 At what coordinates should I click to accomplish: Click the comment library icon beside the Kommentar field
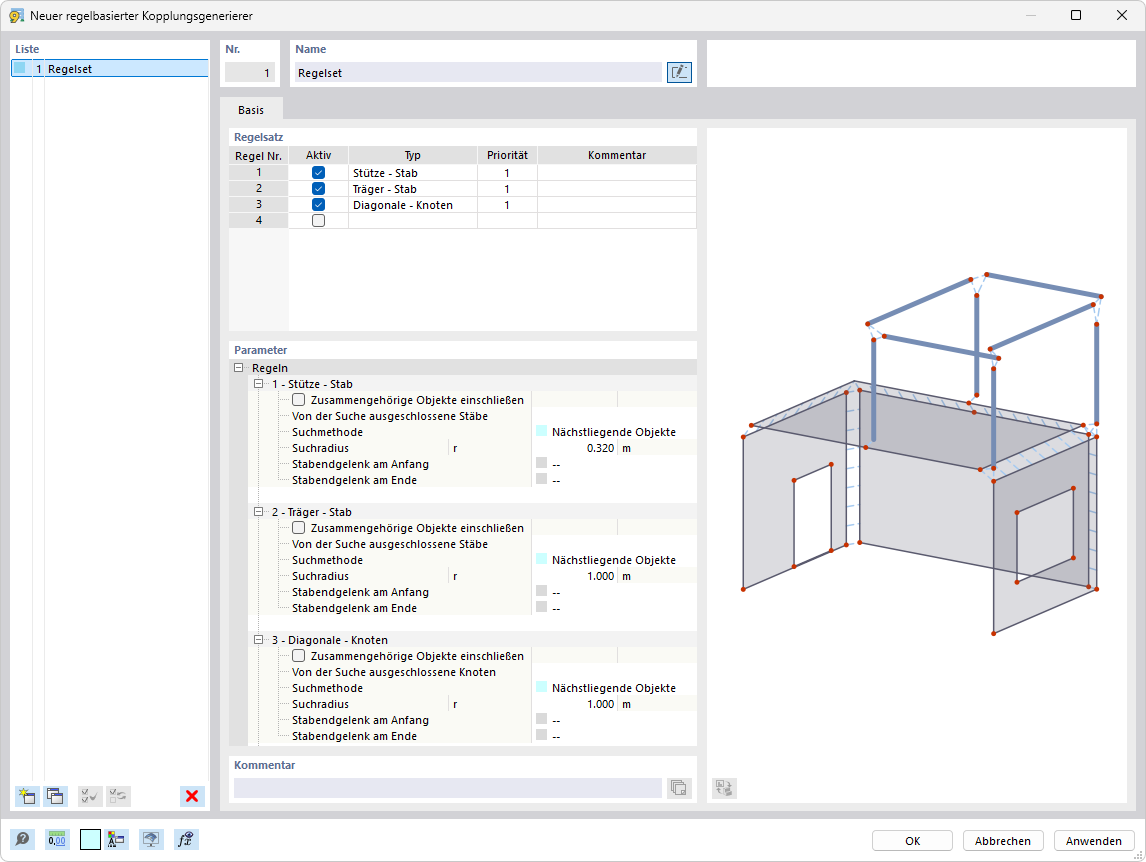pos(679,788)
